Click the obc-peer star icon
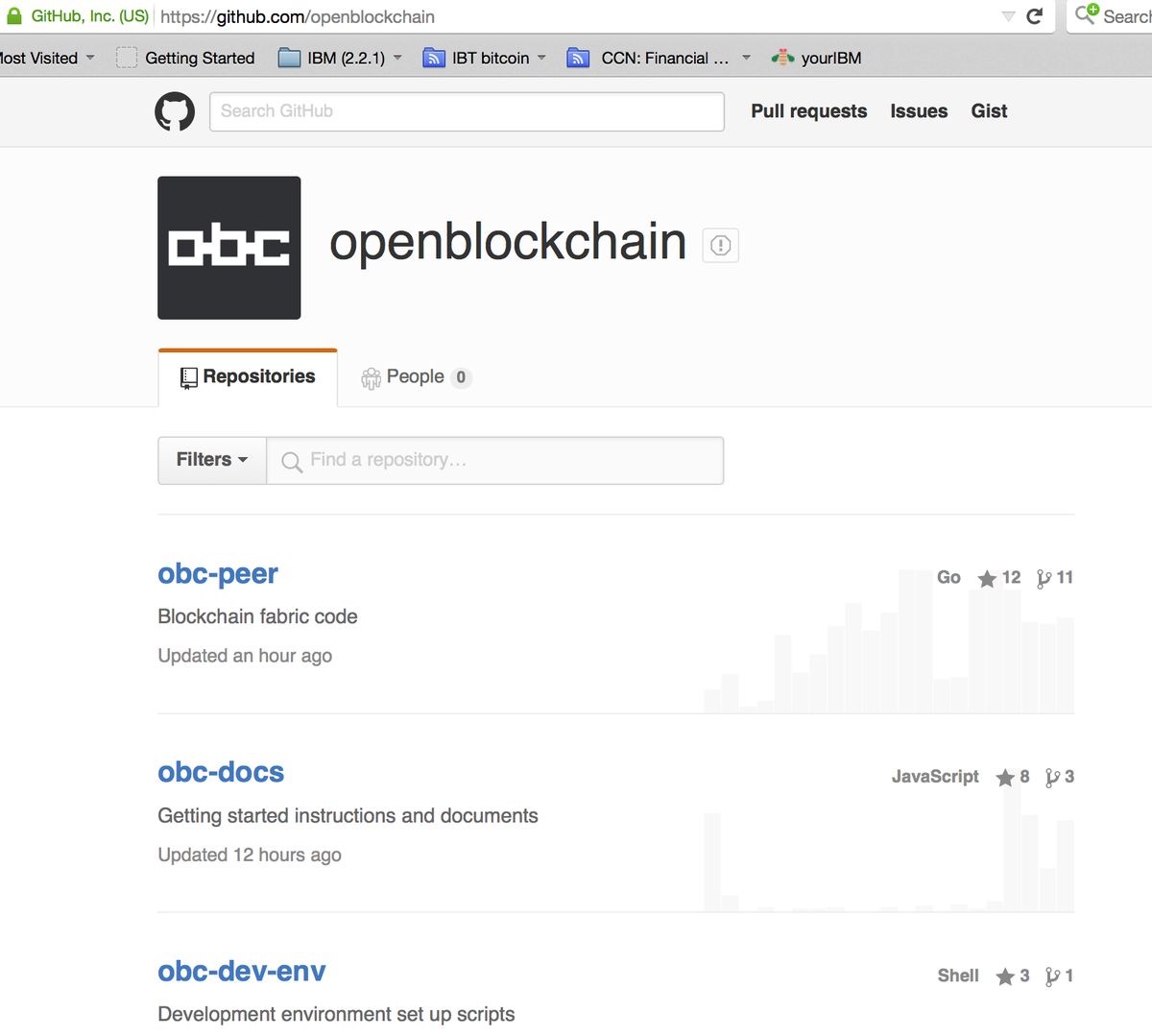 click(987, 578)
